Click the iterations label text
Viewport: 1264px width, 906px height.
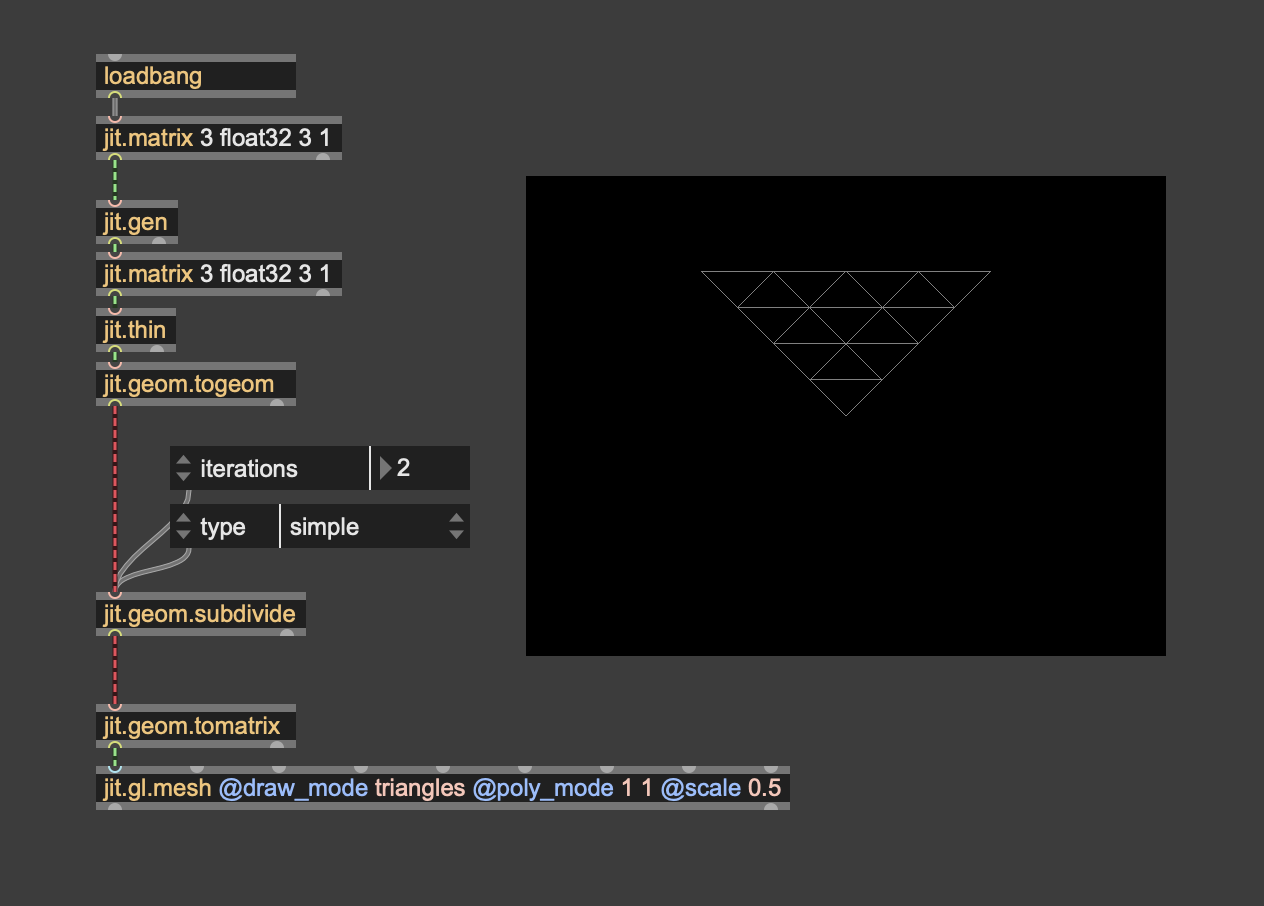[x=249, y=468]
